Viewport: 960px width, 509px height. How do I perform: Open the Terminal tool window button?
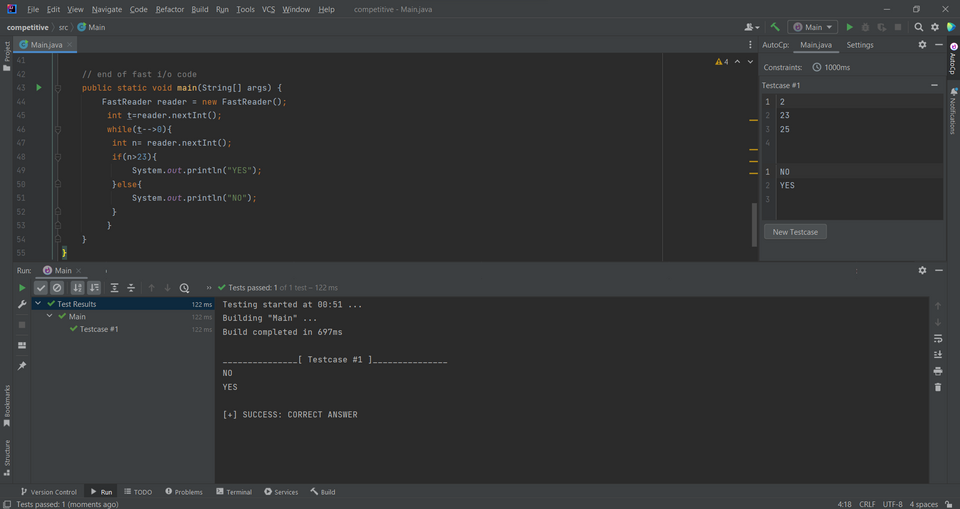tap(234, 492)
